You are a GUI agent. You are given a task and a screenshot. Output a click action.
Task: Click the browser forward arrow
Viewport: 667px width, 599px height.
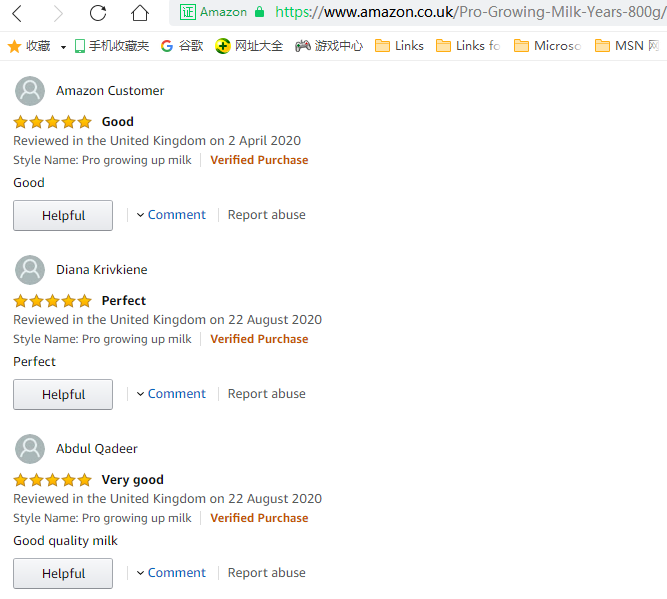57,13
